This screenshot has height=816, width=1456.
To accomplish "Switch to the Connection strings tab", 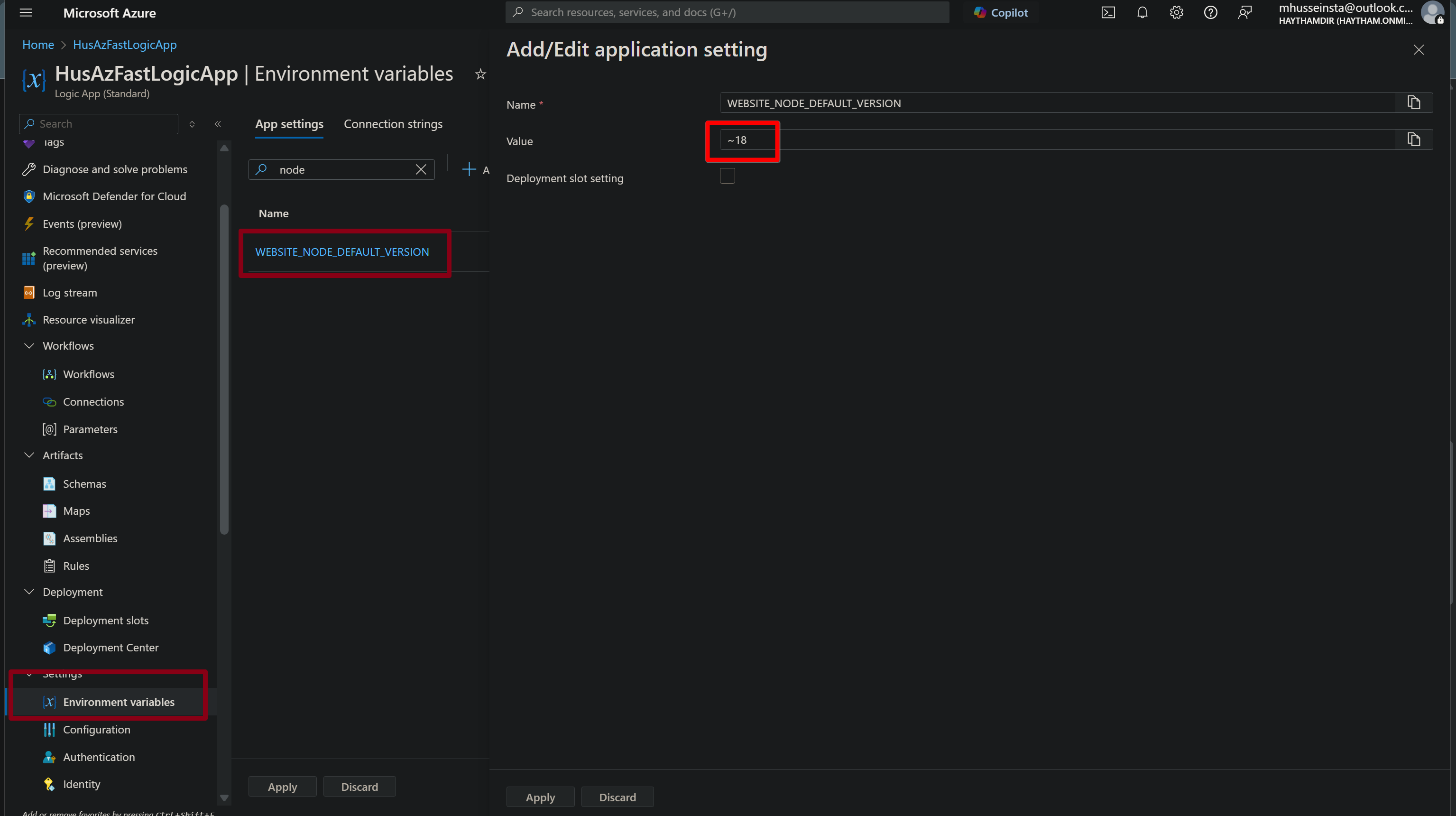I will pyautogui.click(x=393, y=124).
